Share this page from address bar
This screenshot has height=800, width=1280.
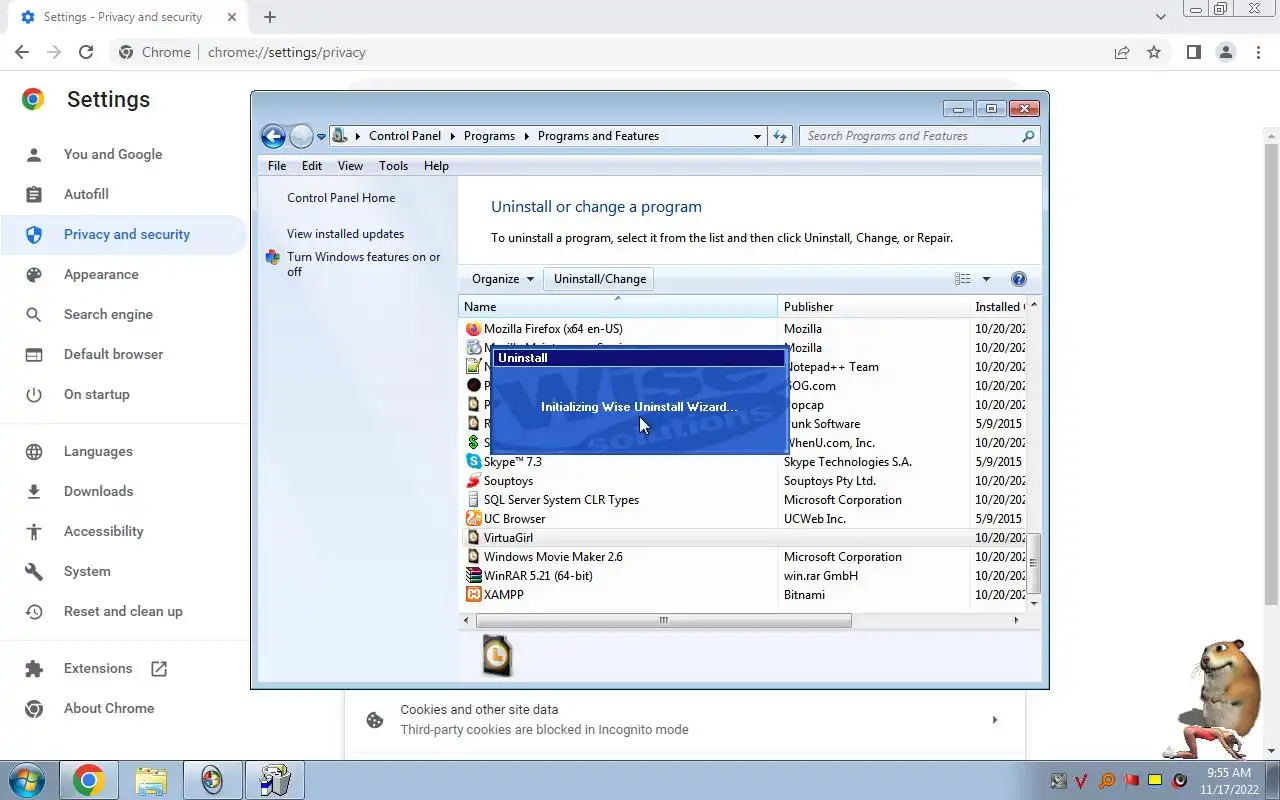pos(1122,52)
